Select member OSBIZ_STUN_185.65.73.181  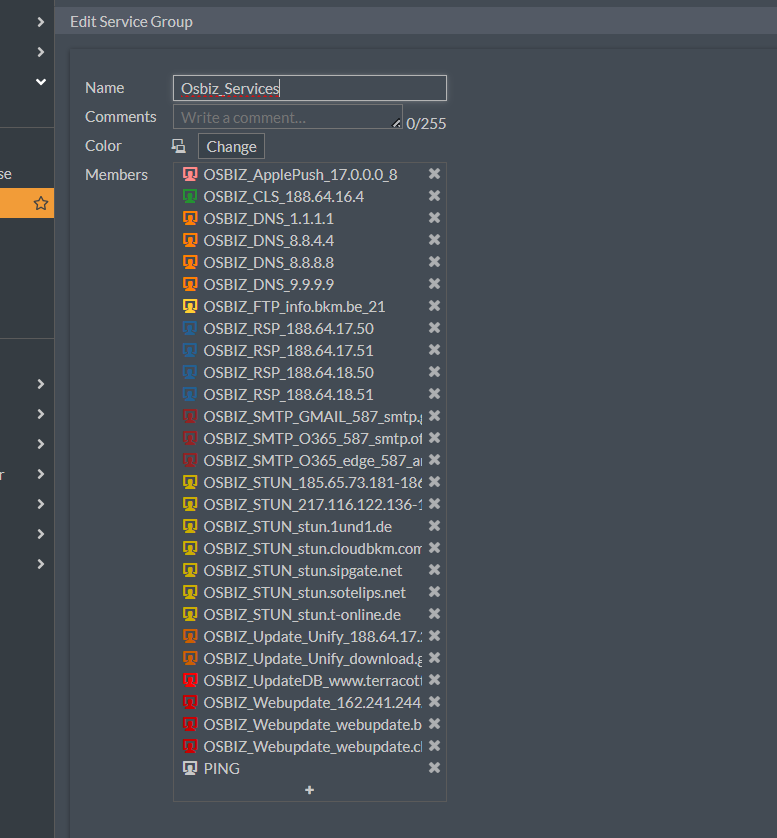pos(313,483)
